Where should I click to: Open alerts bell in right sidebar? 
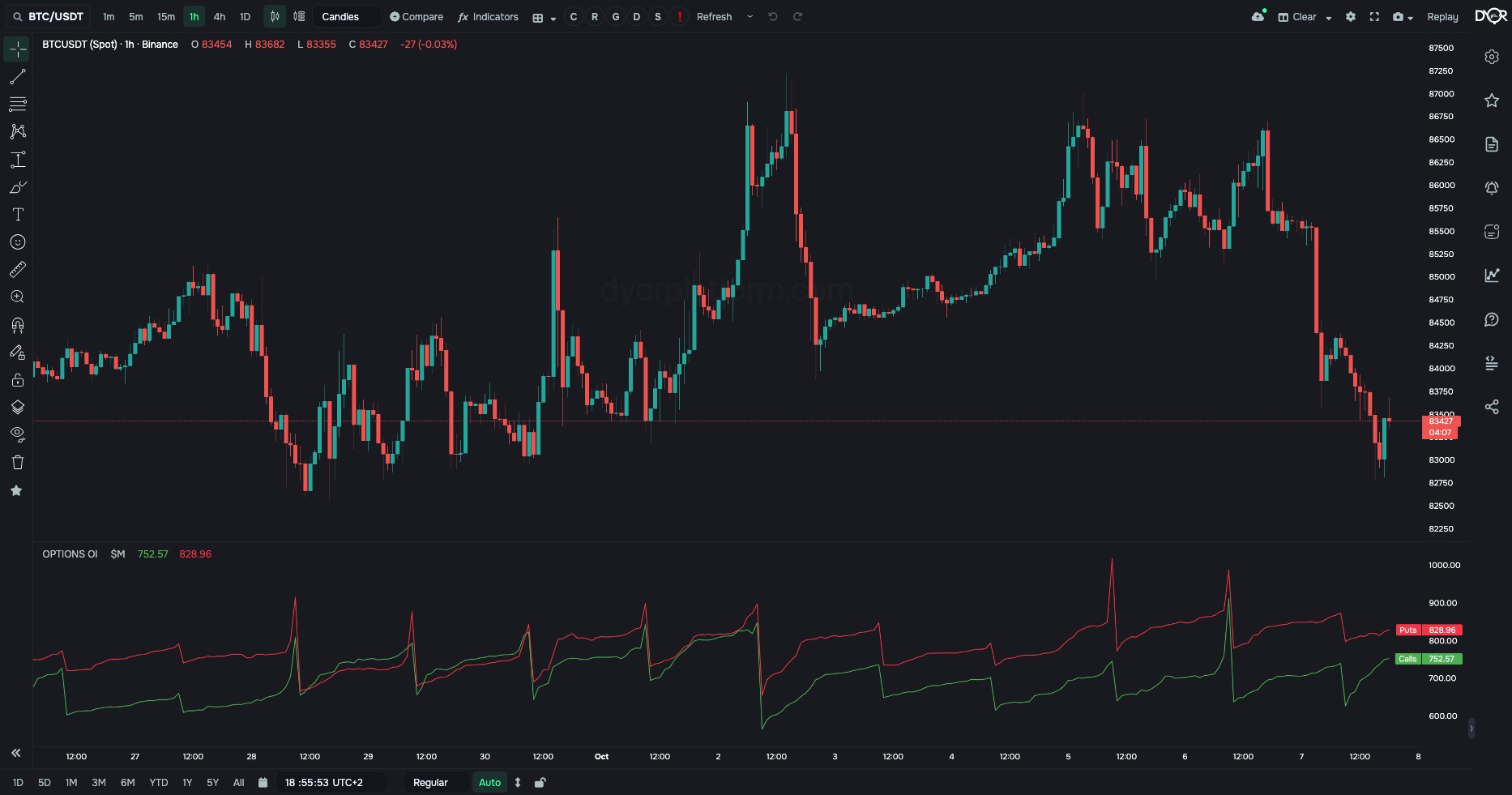(x=1492, y=188)
